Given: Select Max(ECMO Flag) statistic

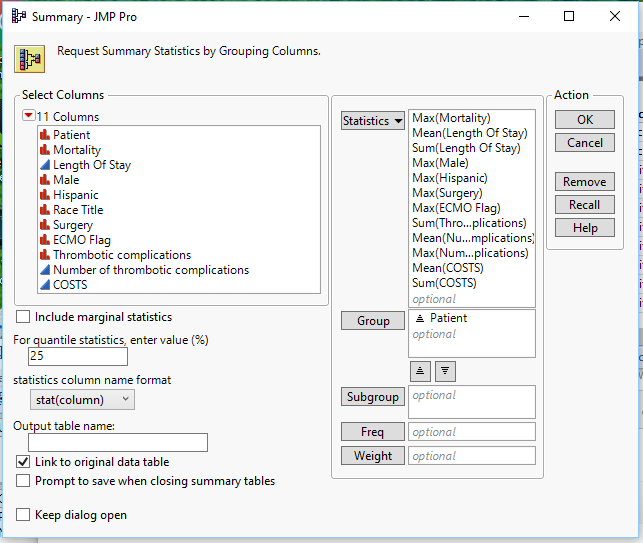Looking at the screenshot, I should pyautogui.click(x=456, y=208).
